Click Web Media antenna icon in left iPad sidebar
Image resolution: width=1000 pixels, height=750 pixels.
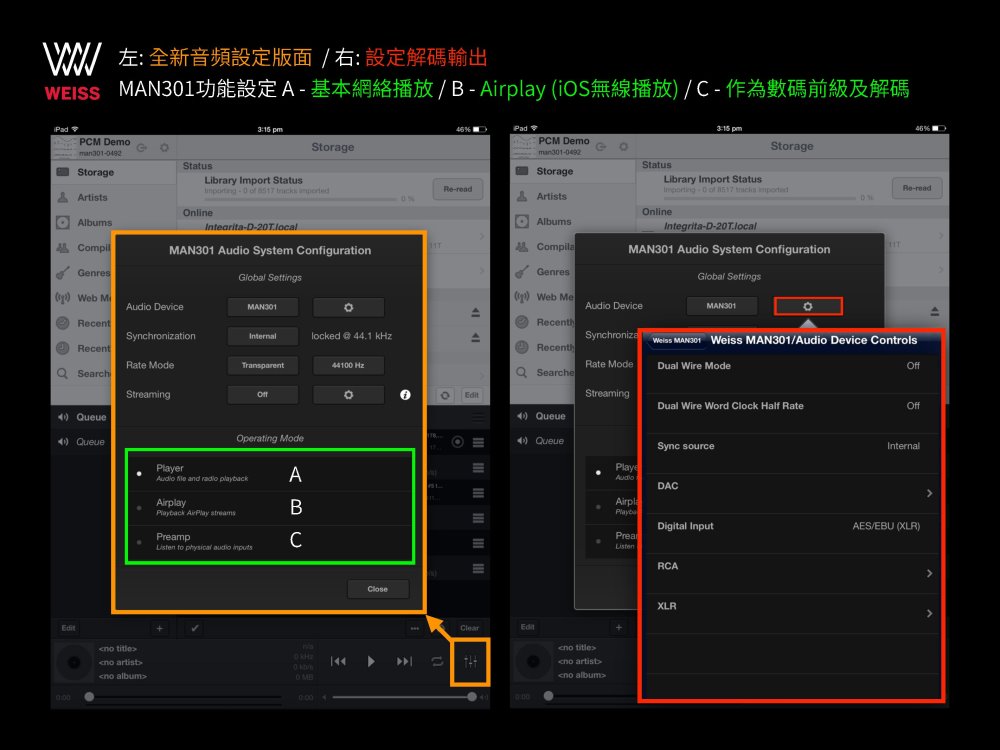tap(62, 298)
